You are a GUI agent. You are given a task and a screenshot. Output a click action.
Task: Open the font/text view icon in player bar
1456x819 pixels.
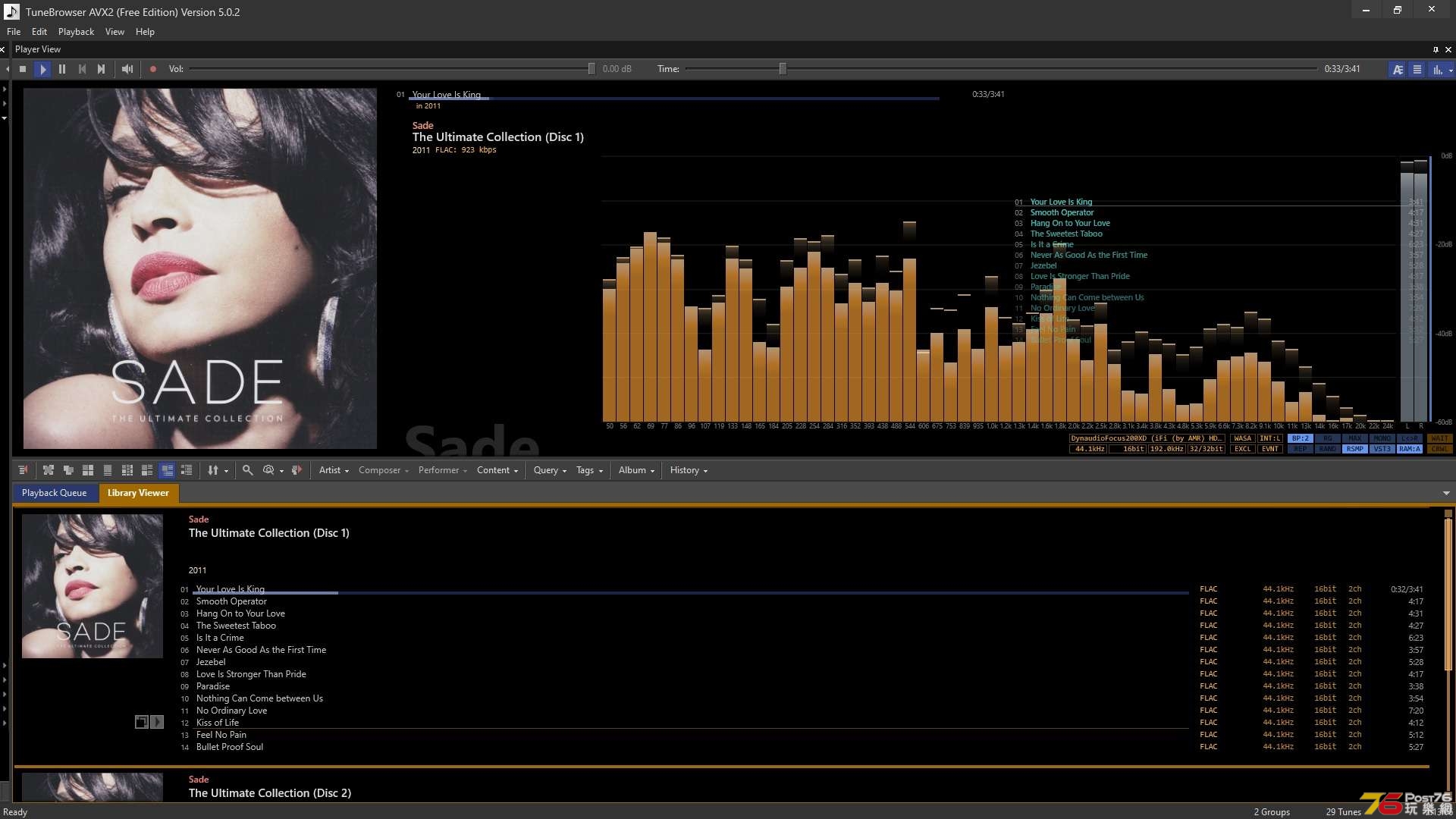coord(1398,69)
